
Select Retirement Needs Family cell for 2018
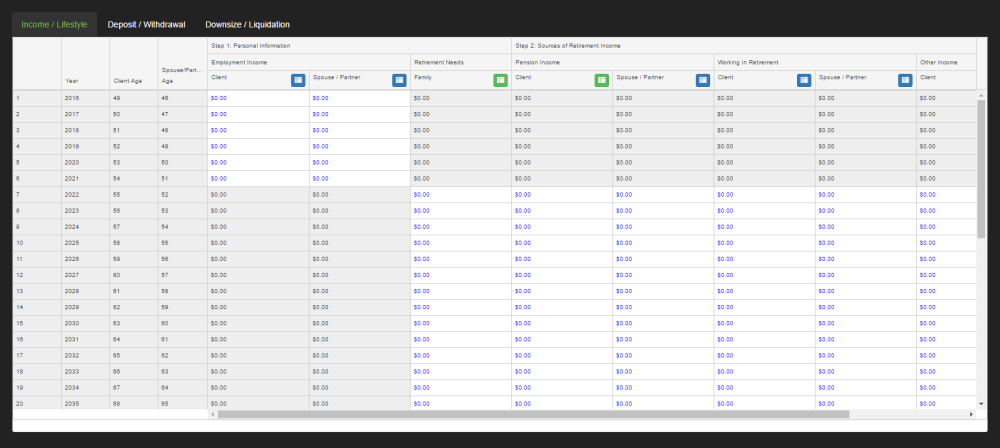point(460,130)
